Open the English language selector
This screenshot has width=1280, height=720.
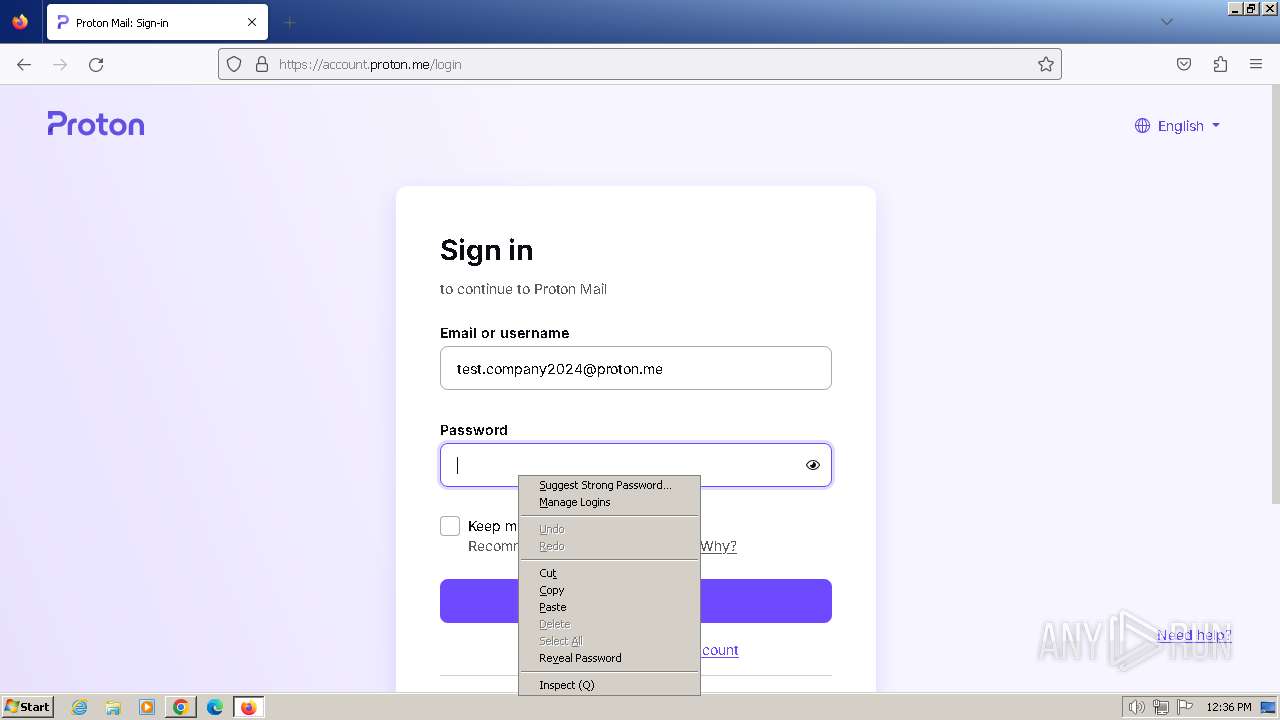click(x=1178, y=126)
